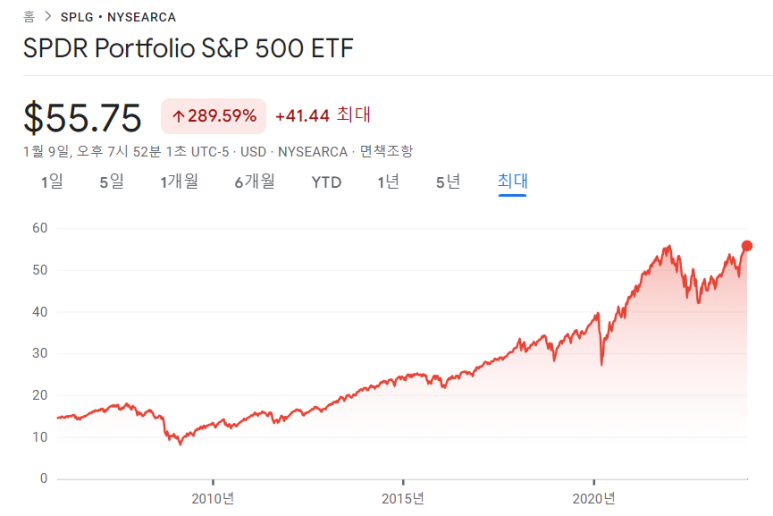The image size is (773, 516).
Task: Select the YTD range tab
Action: click(326, 182)
